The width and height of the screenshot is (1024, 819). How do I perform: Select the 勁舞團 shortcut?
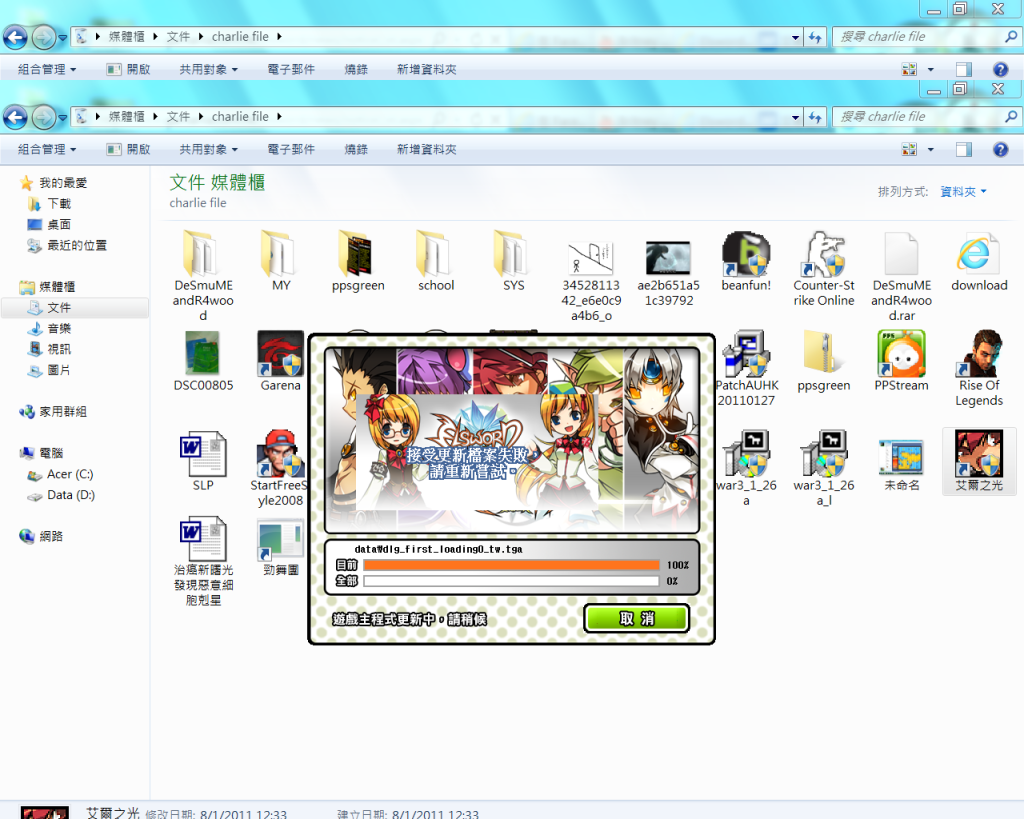(x=280, y=547)
